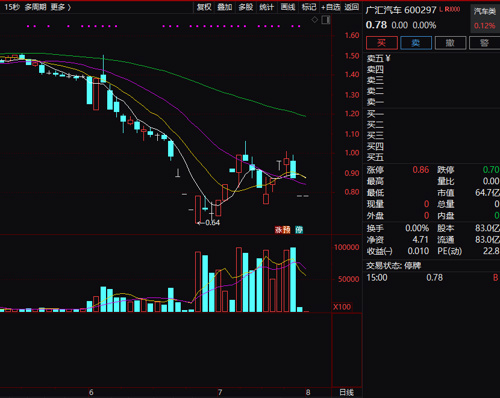Click the ¥ symbol next to 卖五

click(387, 58)
